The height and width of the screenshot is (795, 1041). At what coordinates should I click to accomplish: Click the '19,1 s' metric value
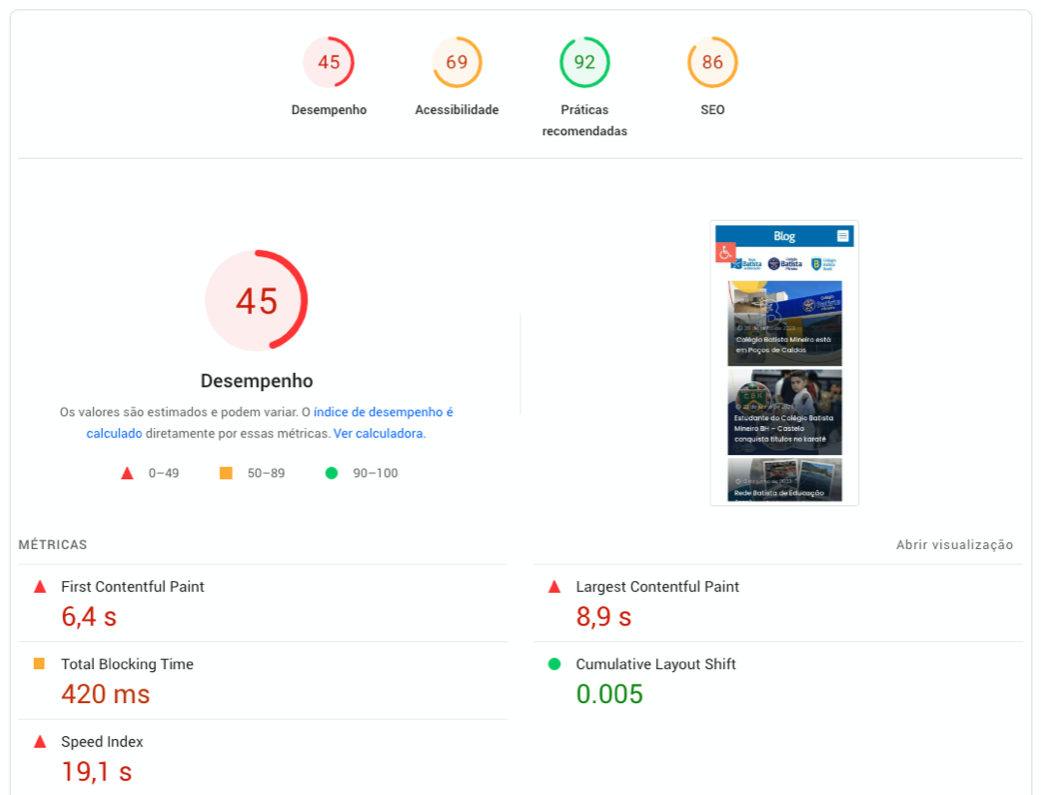tap(97, 771)
